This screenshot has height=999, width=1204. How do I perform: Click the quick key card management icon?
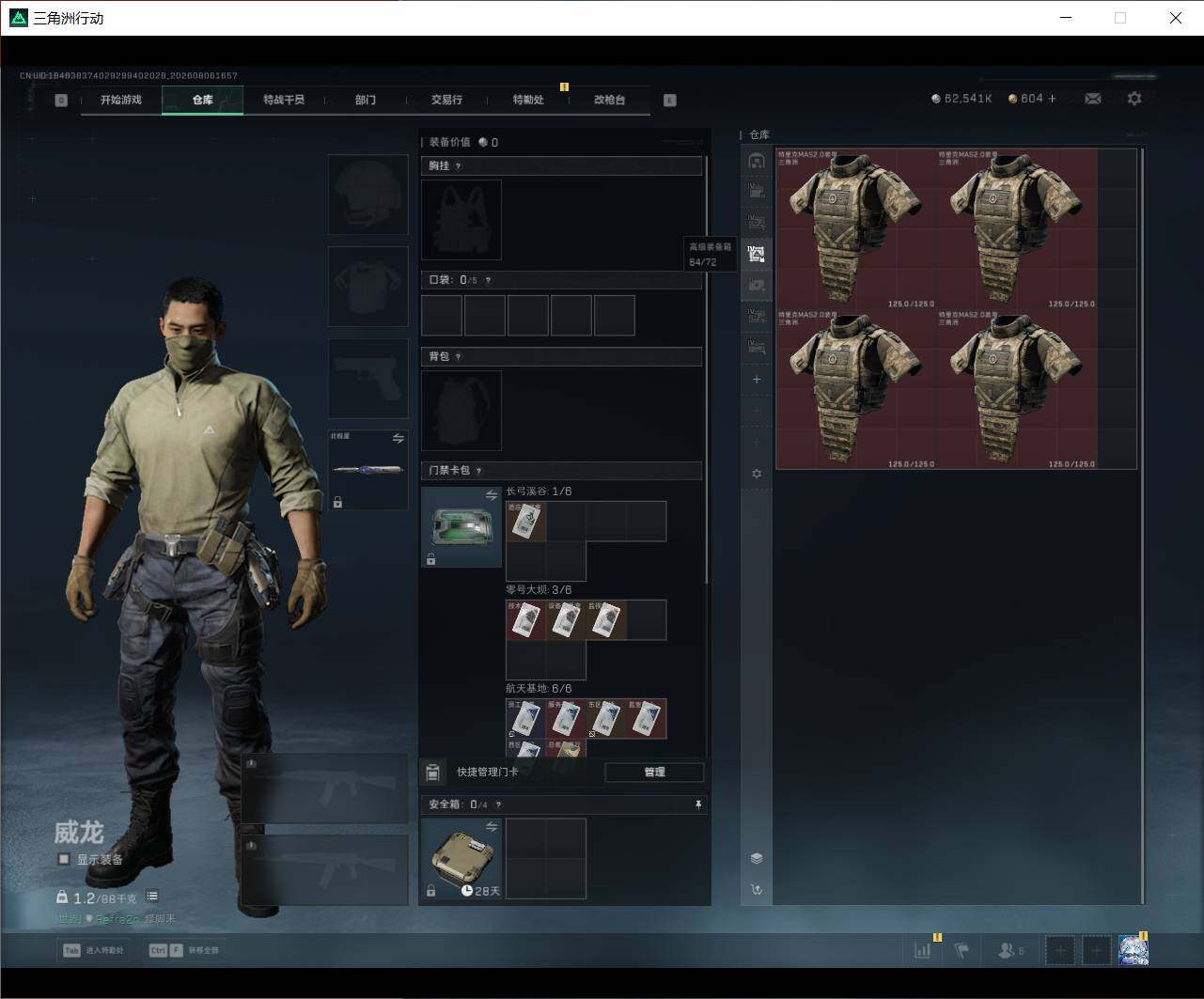pos(432,773)
